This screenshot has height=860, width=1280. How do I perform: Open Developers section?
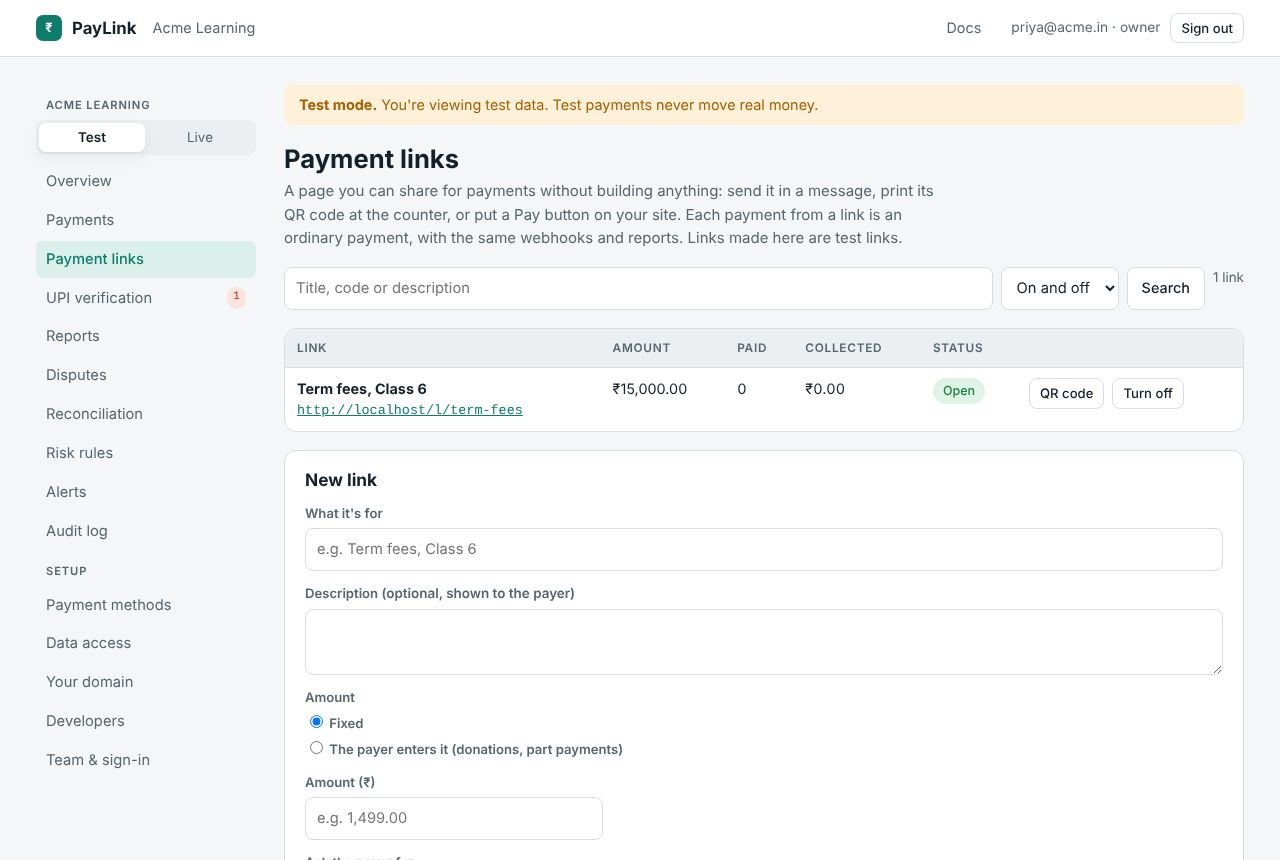(x=146, y=721)
